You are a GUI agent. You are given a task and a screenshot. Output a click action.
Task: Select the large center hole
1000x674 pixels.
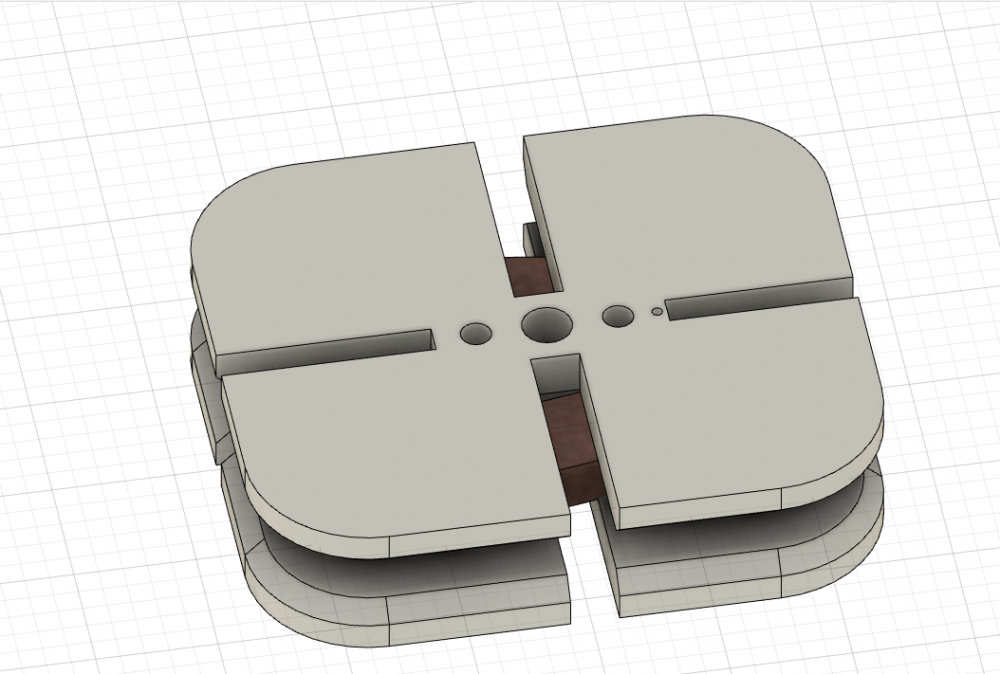click(x=545, y=323)
